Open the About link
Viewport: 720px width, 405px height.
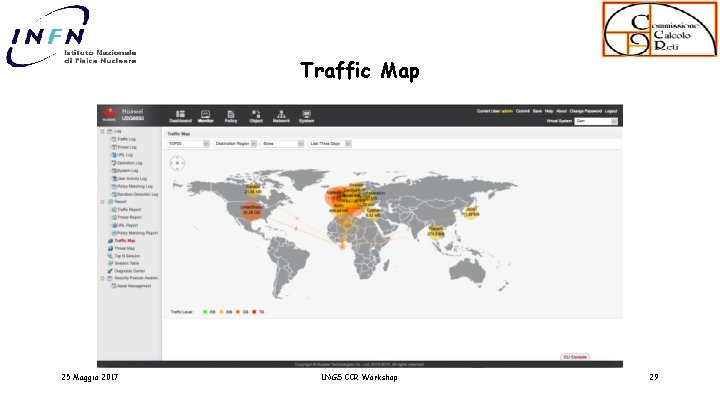coord(562,111)
